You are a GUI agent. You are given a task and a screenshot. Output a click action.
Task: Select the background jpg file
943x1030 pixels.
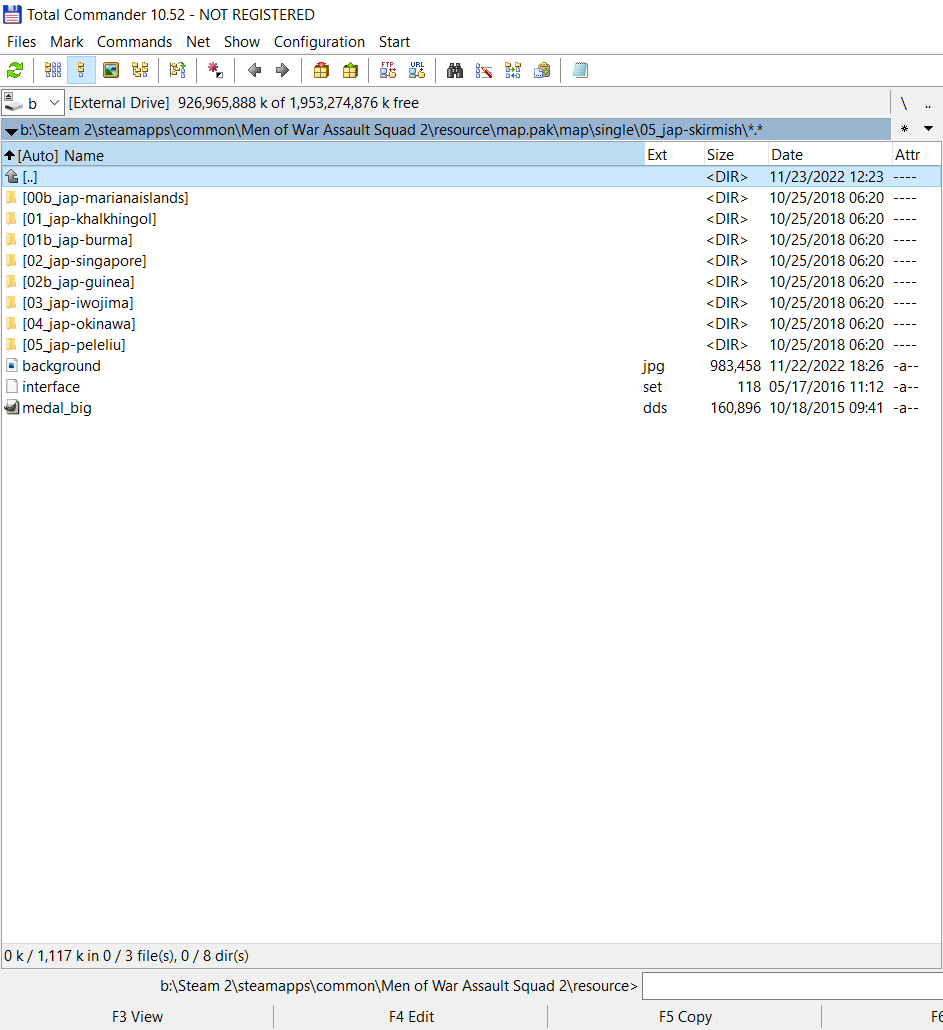(471, 366)
